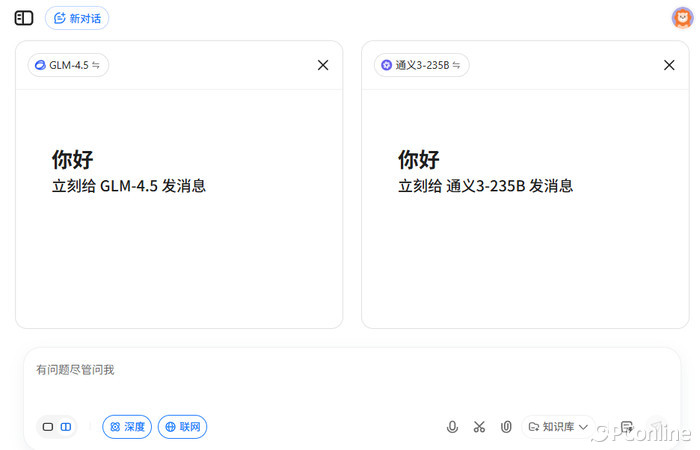The height and width of the screenshot is (450, 700).
Task: Close the 通义3-235B chat panel
Action: click(x=669, y=65)
